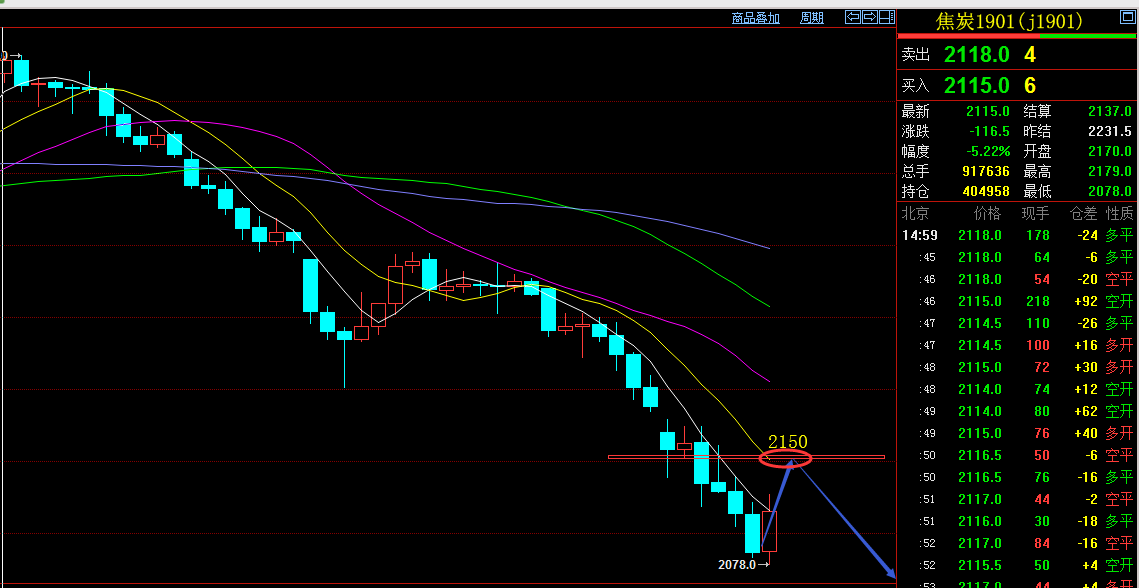The width and height of the screenshot is (1139, 588).
Task: Go to next contract with right arrow icon
Action: [870, 17]
